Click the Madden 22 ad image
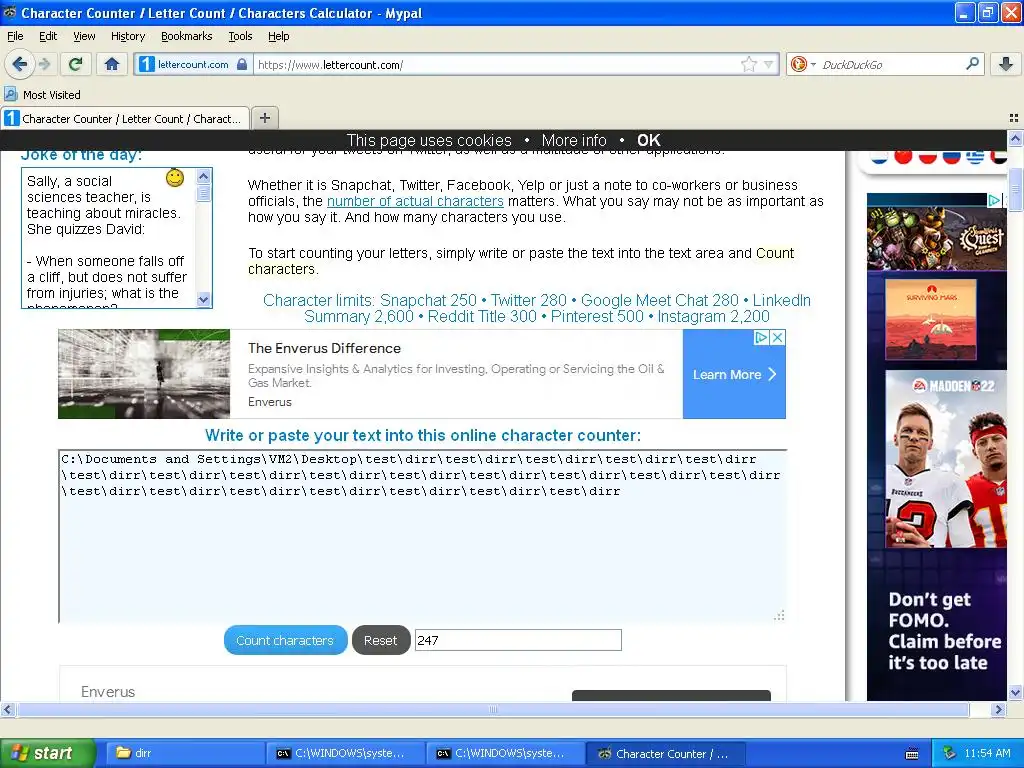1024x768 pixels. click(x=946, y=459)
